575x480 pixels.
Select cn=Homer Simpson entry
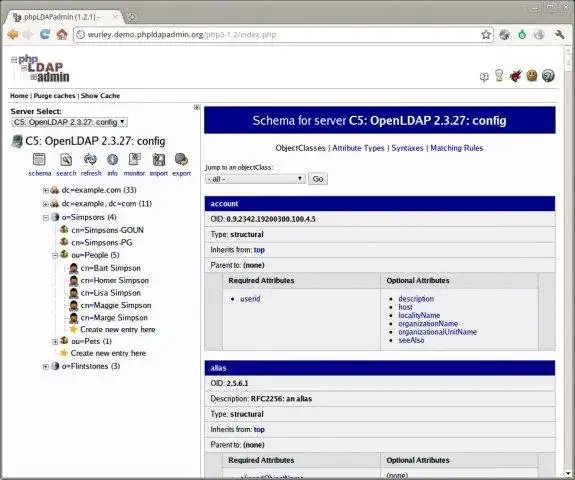(115, 281)
